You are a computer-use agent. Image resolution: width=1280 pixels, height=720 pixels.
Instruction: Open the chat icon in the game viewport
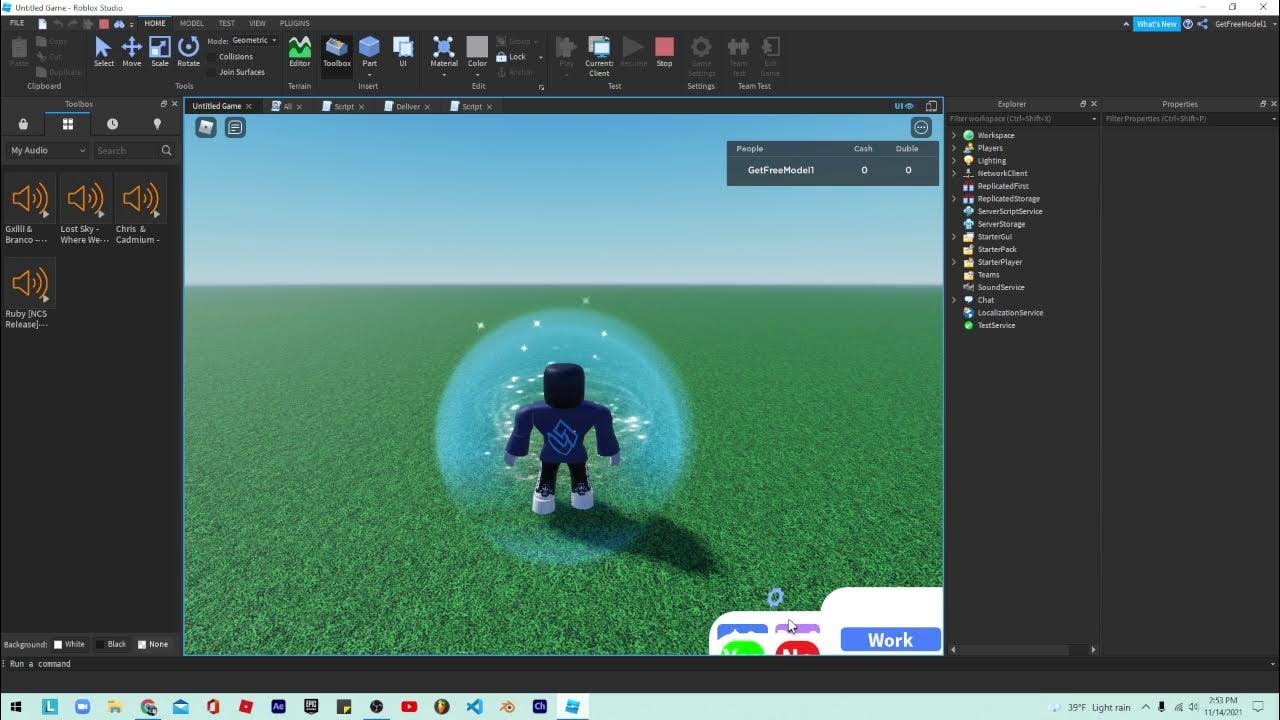coord(235,127)
